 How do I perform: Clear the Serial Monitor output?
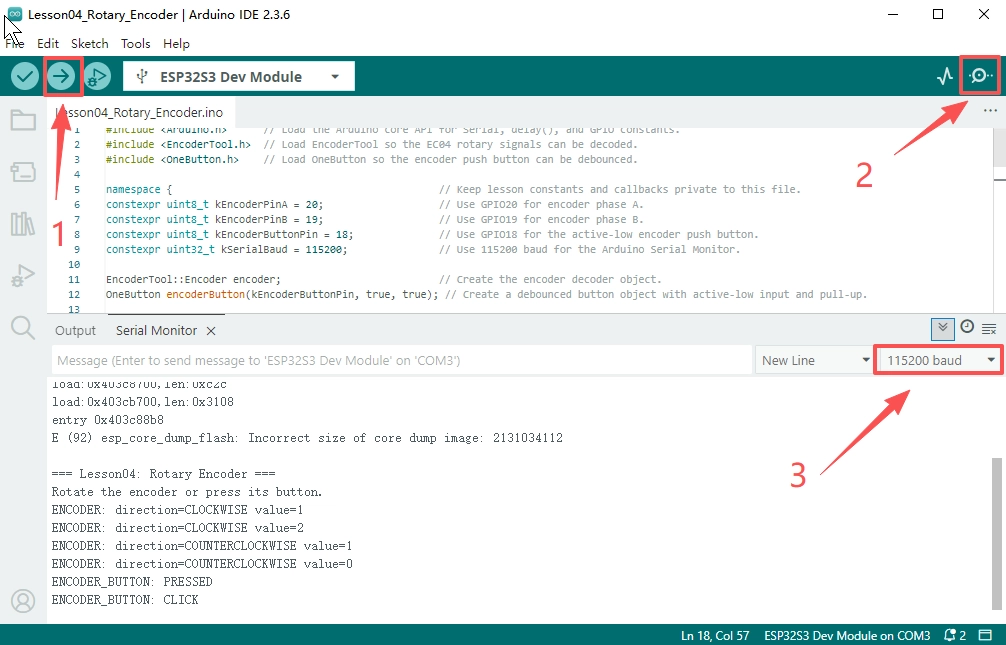(989, 329)
